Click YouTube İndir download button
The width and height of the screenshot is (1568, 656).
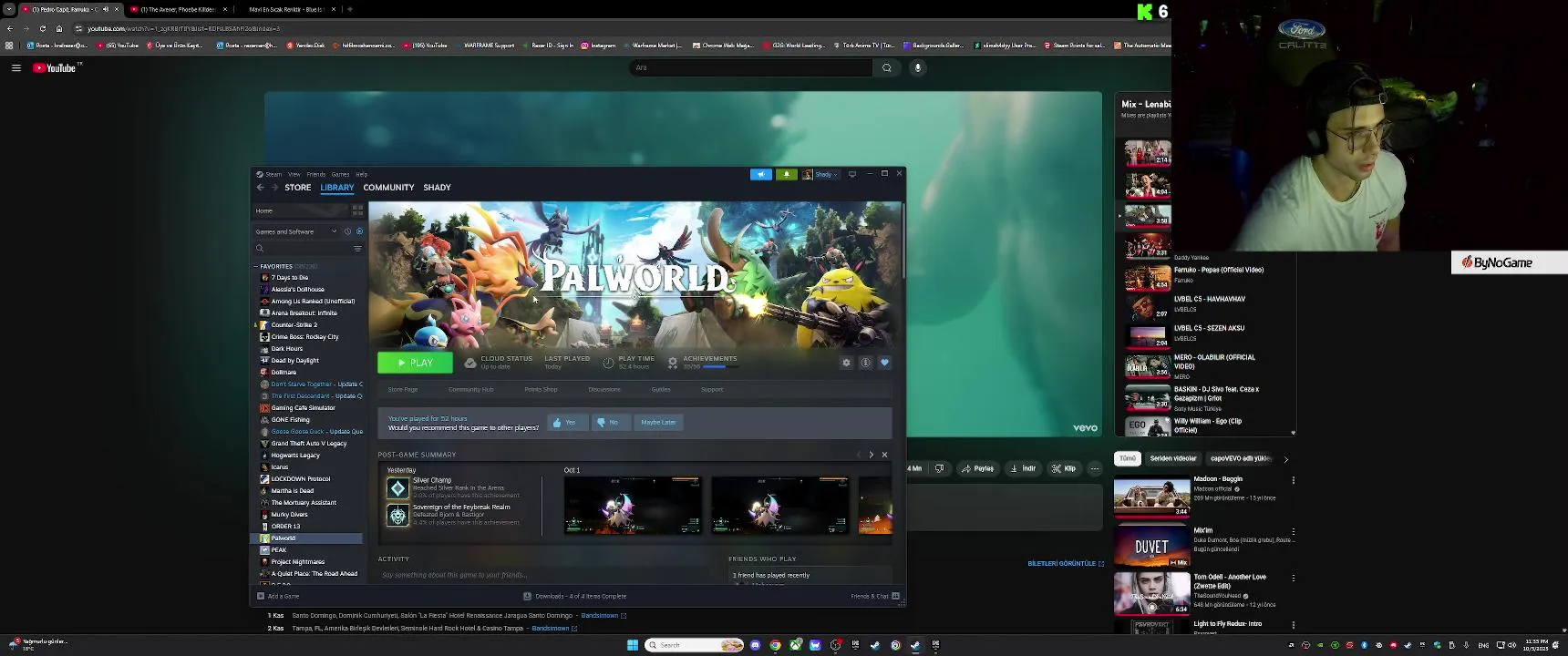(1023, 468)
